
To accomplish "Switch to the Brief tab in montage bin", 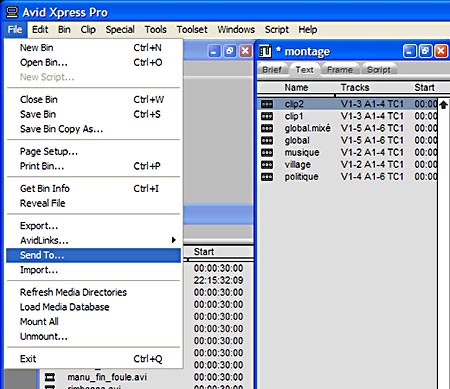I will [272, 70].
